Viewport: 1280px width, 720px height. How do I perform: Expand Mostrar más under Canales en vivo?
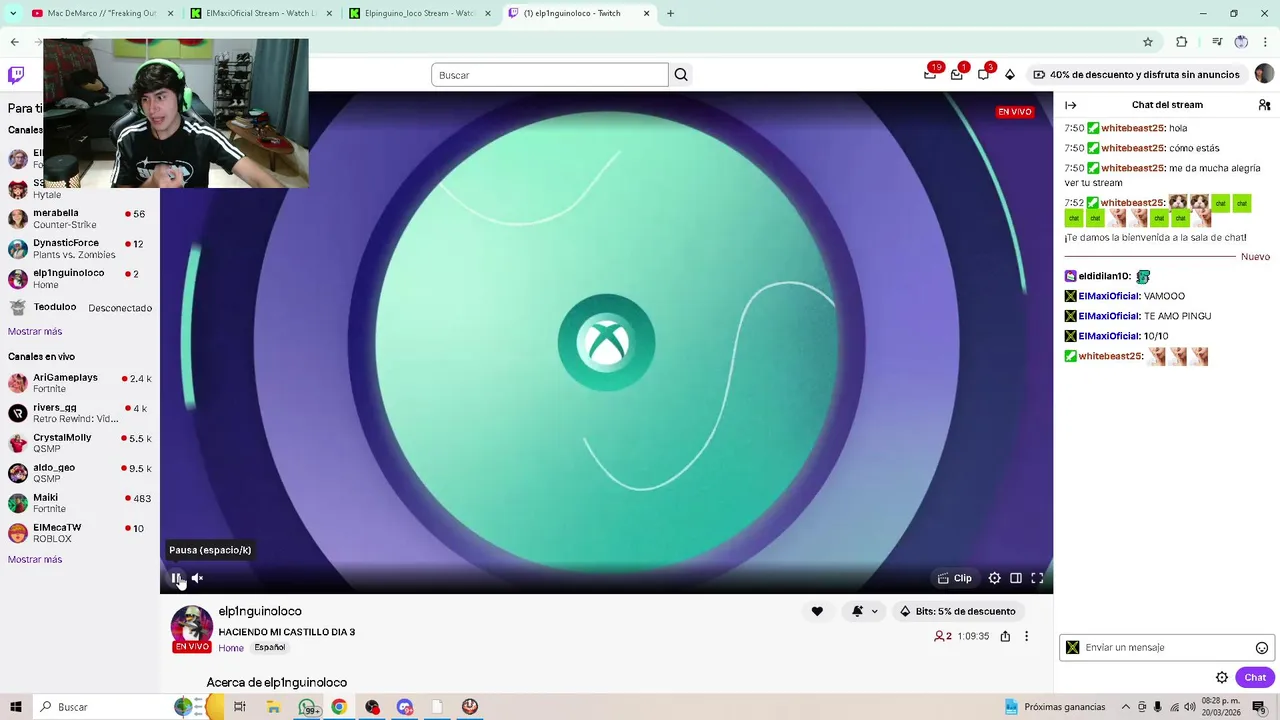(35, 559)
